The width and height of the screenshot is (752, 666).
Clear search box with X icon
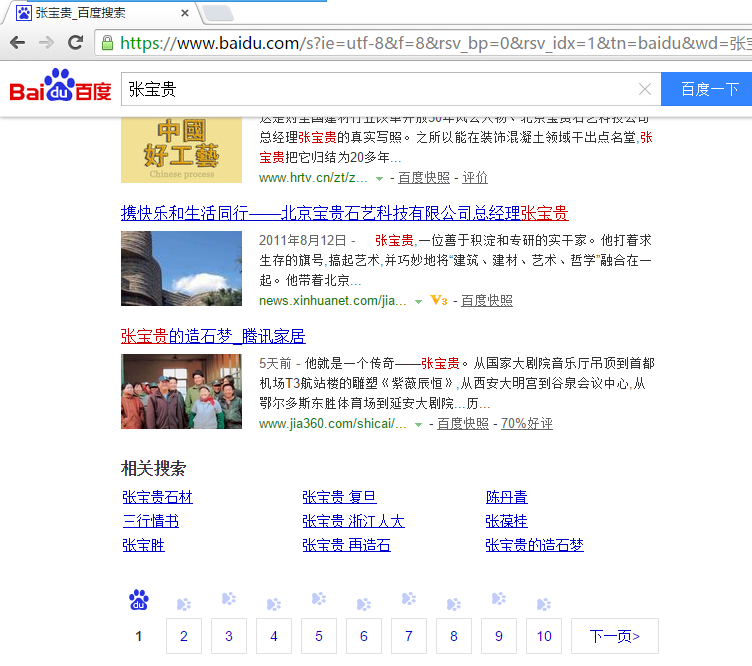pos(645,89)
